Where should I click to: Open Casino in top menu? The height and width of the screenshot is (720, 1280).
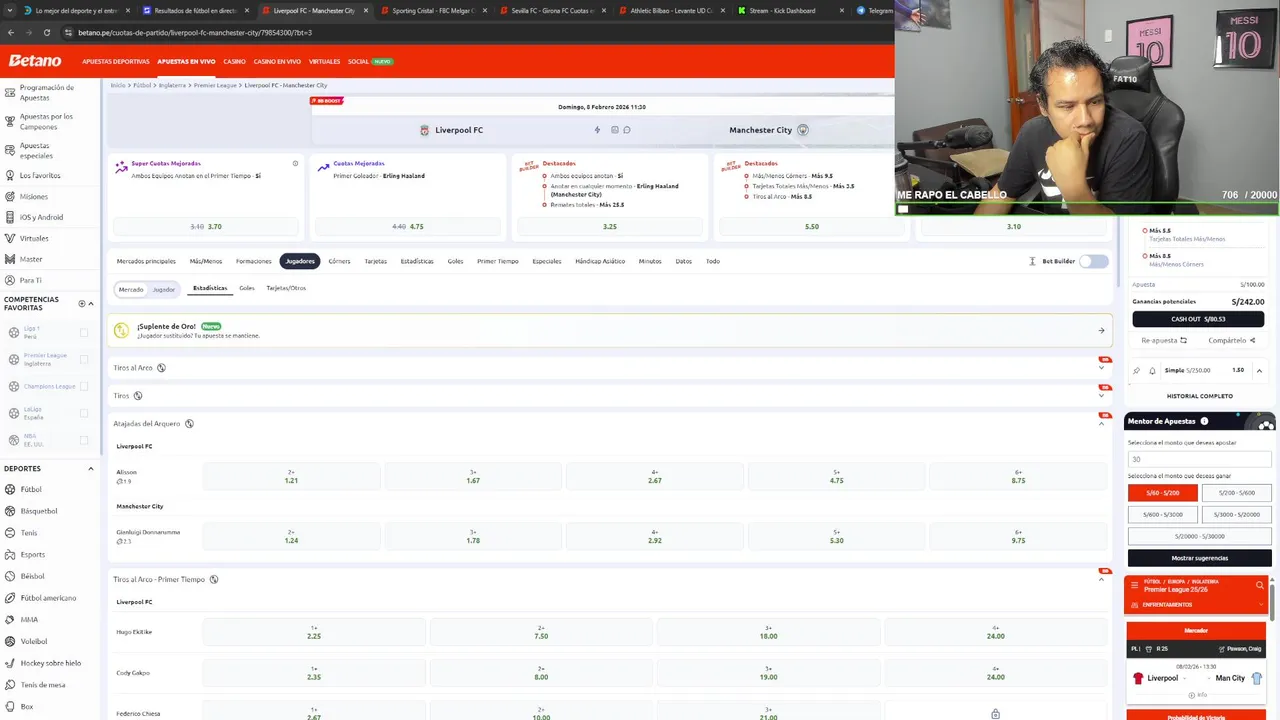(x=234, y=61)
